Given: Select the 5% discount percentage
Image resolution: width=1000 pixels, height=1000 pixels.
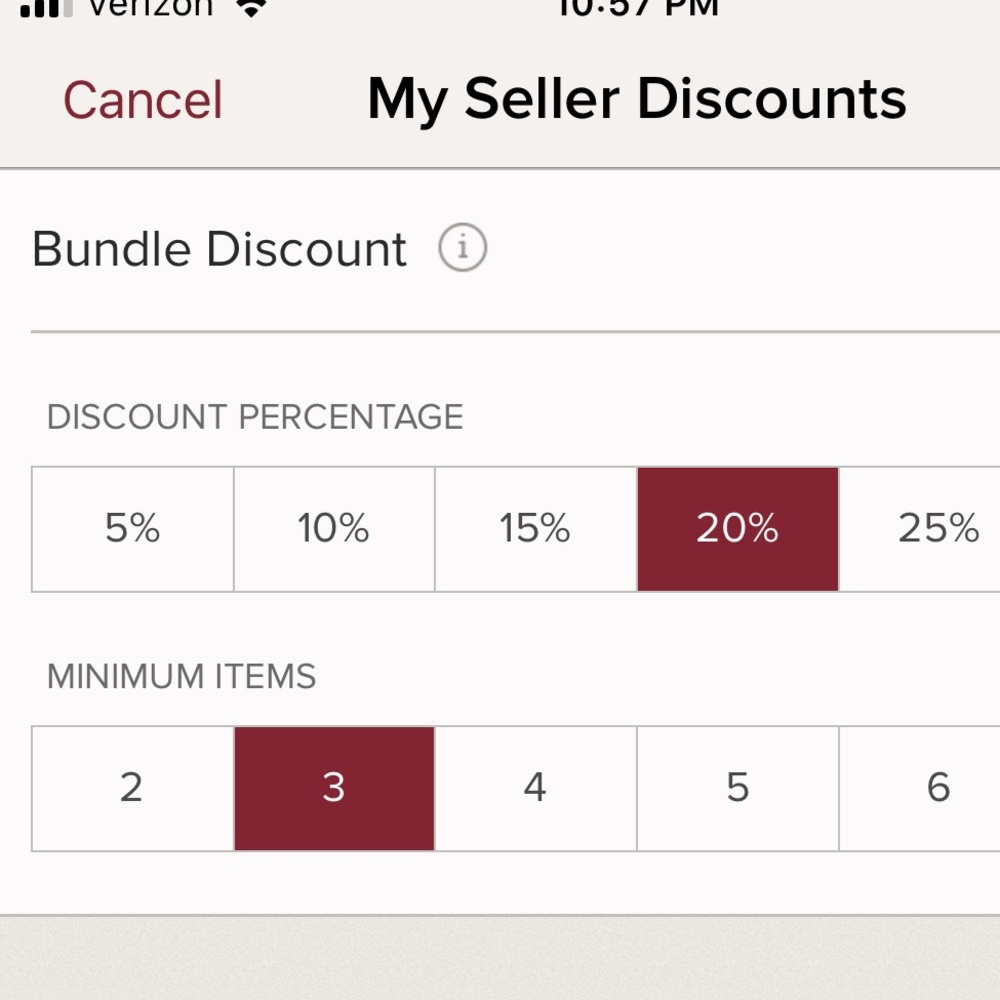Looking at the screenshot, I should click(x=133, y=529).
